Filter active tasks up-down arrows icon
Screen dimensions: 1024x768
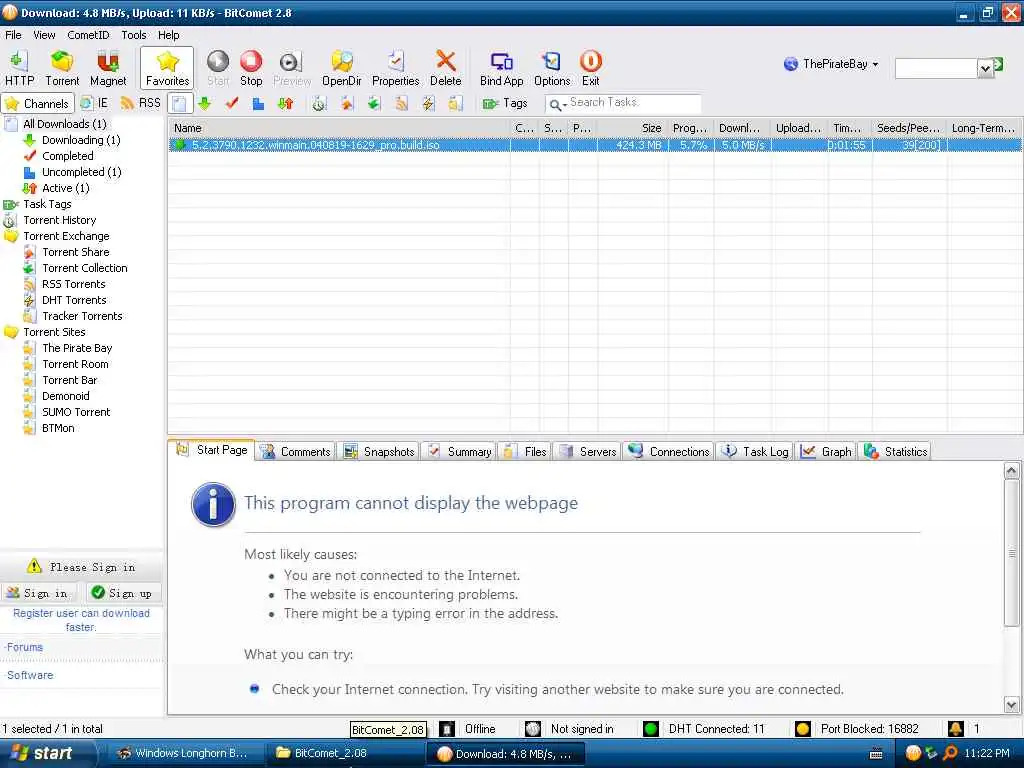pos(285,103)
